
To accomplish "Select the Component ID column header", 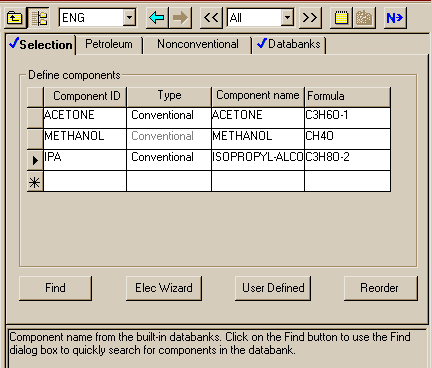I will tap(85, 97).
